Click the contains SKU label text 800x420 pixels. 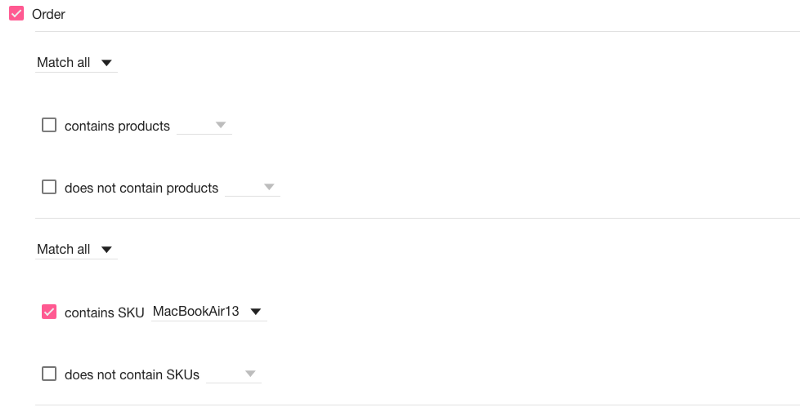coord(104,313)
